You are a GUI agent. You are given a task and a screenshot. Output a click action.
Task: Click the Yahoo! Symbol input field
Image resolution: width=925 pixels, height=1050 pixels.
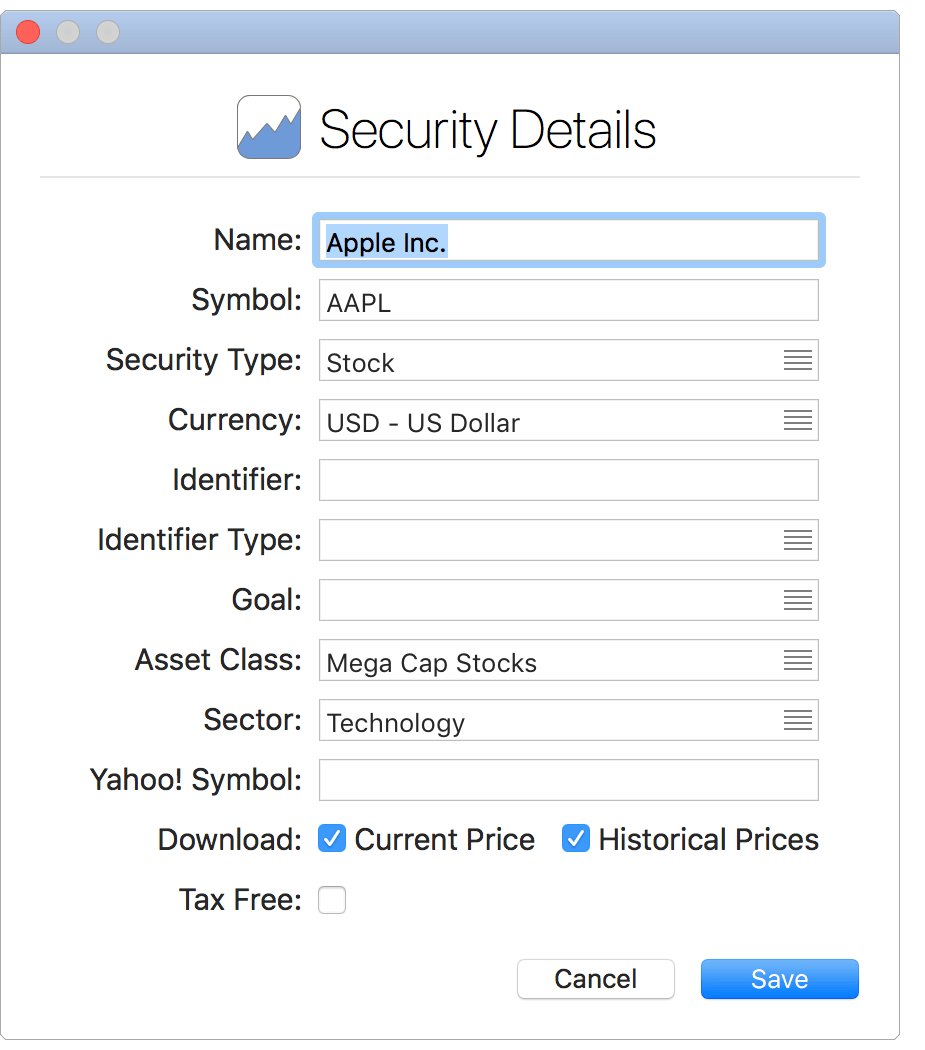click(568, 780)
